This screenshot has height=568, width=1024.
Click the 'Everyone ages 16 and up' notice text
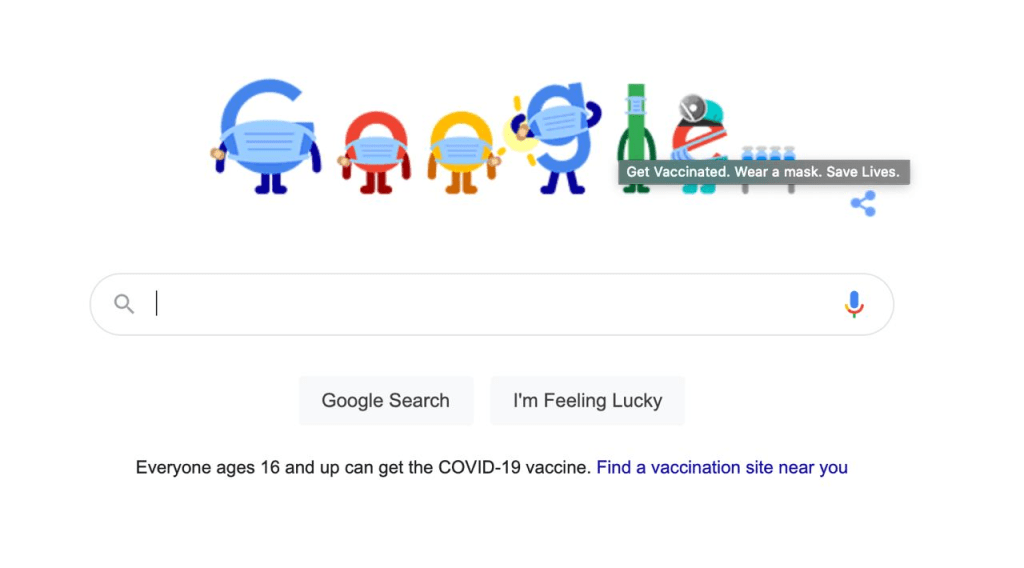click(363, 467)
